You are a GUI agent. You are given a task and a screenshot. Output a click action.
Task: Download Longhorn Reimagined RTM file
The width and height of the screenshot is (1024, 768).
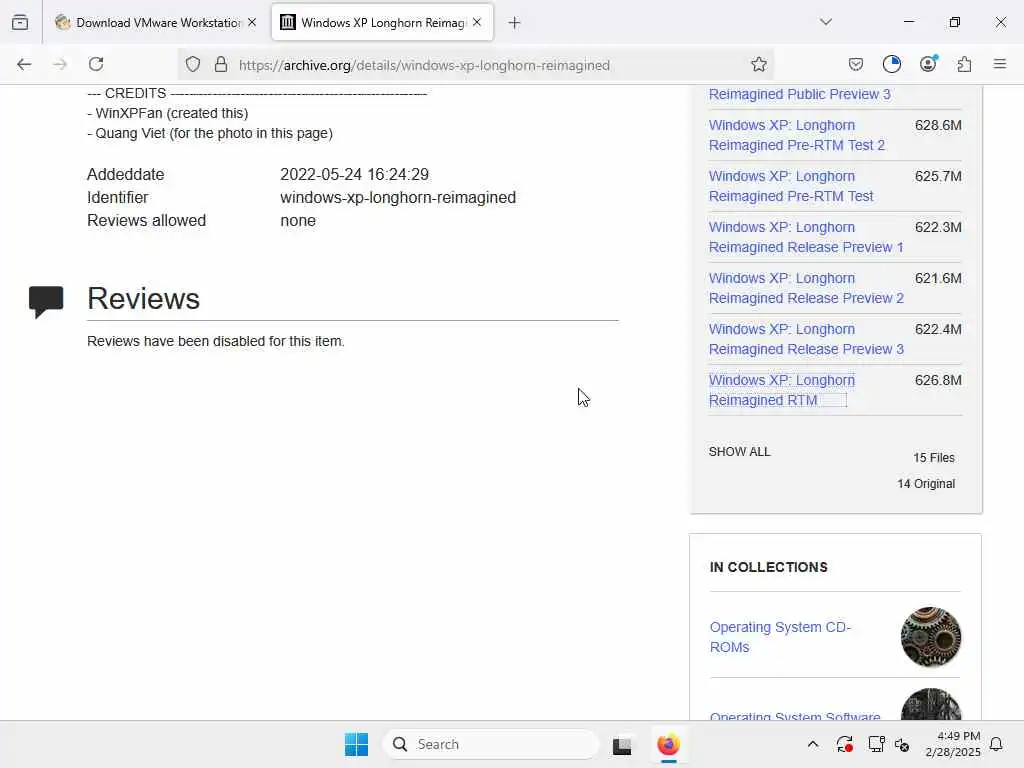(x=782, y=390)
